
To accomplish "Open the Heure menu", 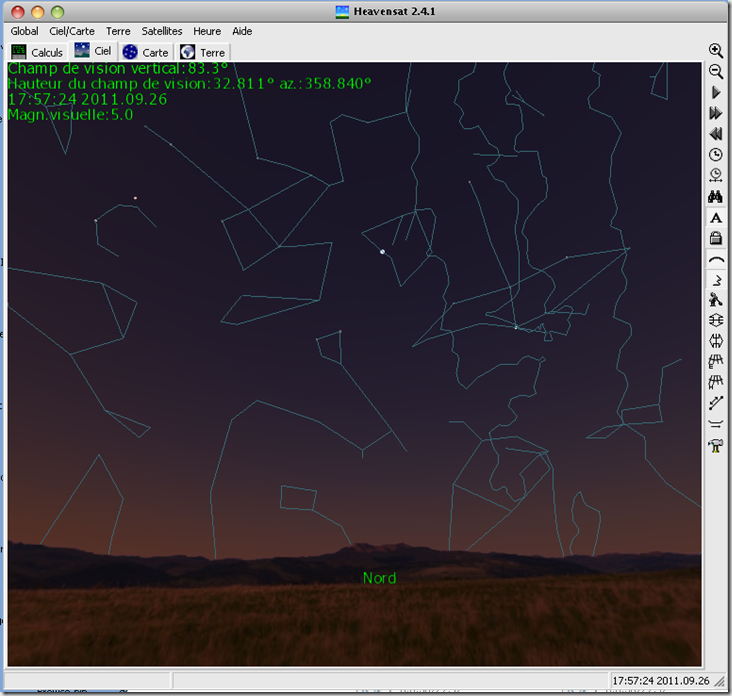I will pos(207,31).
